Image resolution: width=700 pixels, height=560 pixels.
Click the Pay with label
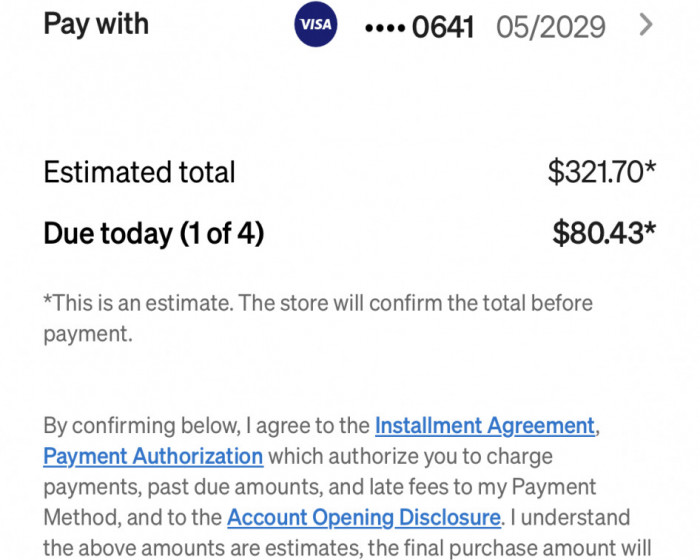point(96,24)
